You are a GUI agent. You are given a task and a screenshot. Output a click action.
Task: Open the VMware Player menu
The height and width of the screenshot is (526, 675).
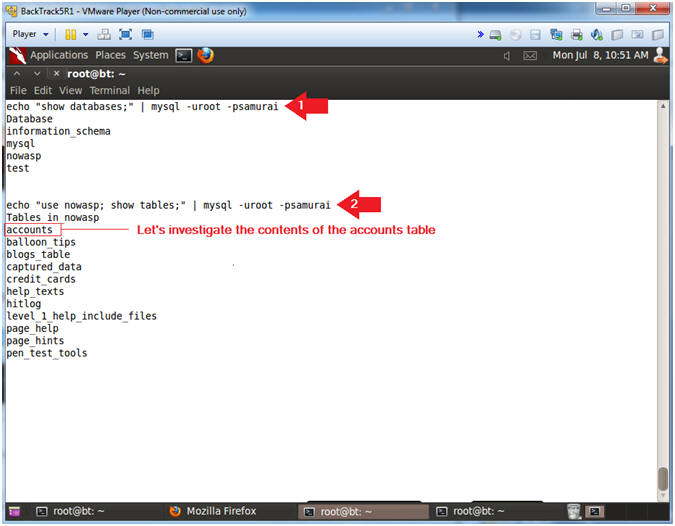tap(30, 34)
